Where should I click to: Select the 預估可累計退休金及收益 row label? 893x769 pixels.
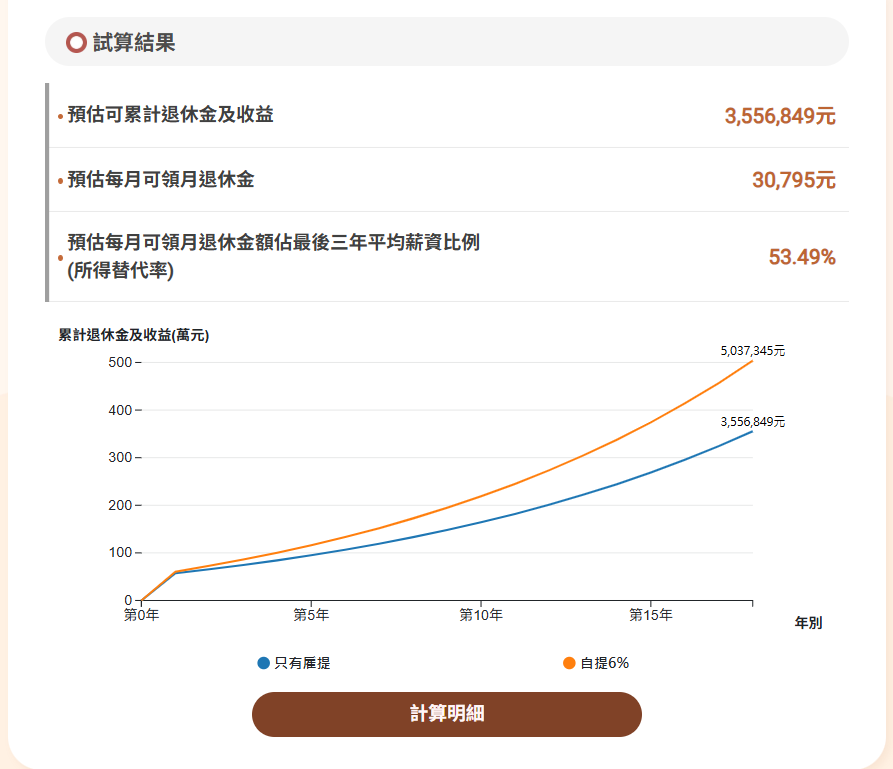pyautogui.click(x=170, y=115)
